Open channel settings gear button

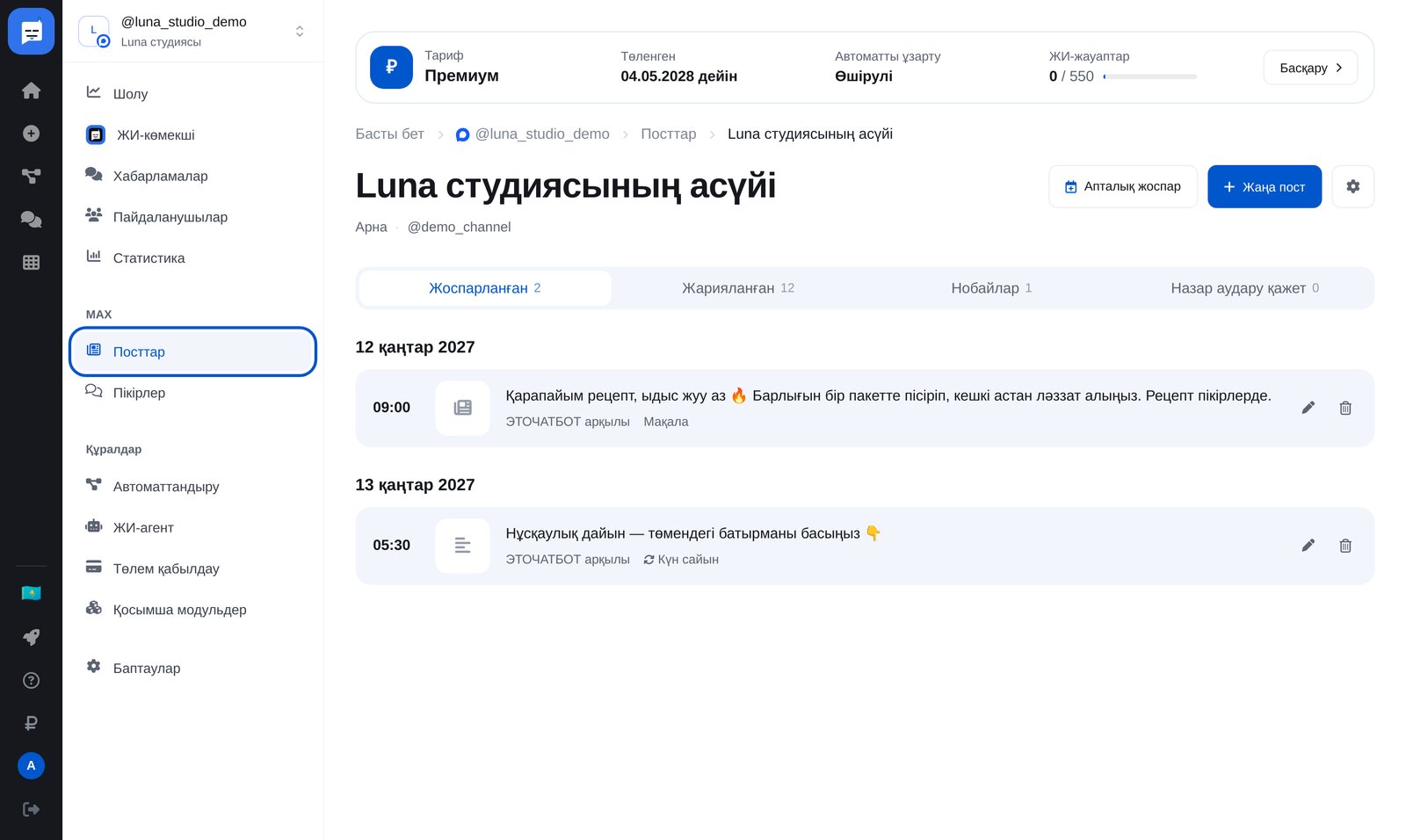click(1353, 186)
